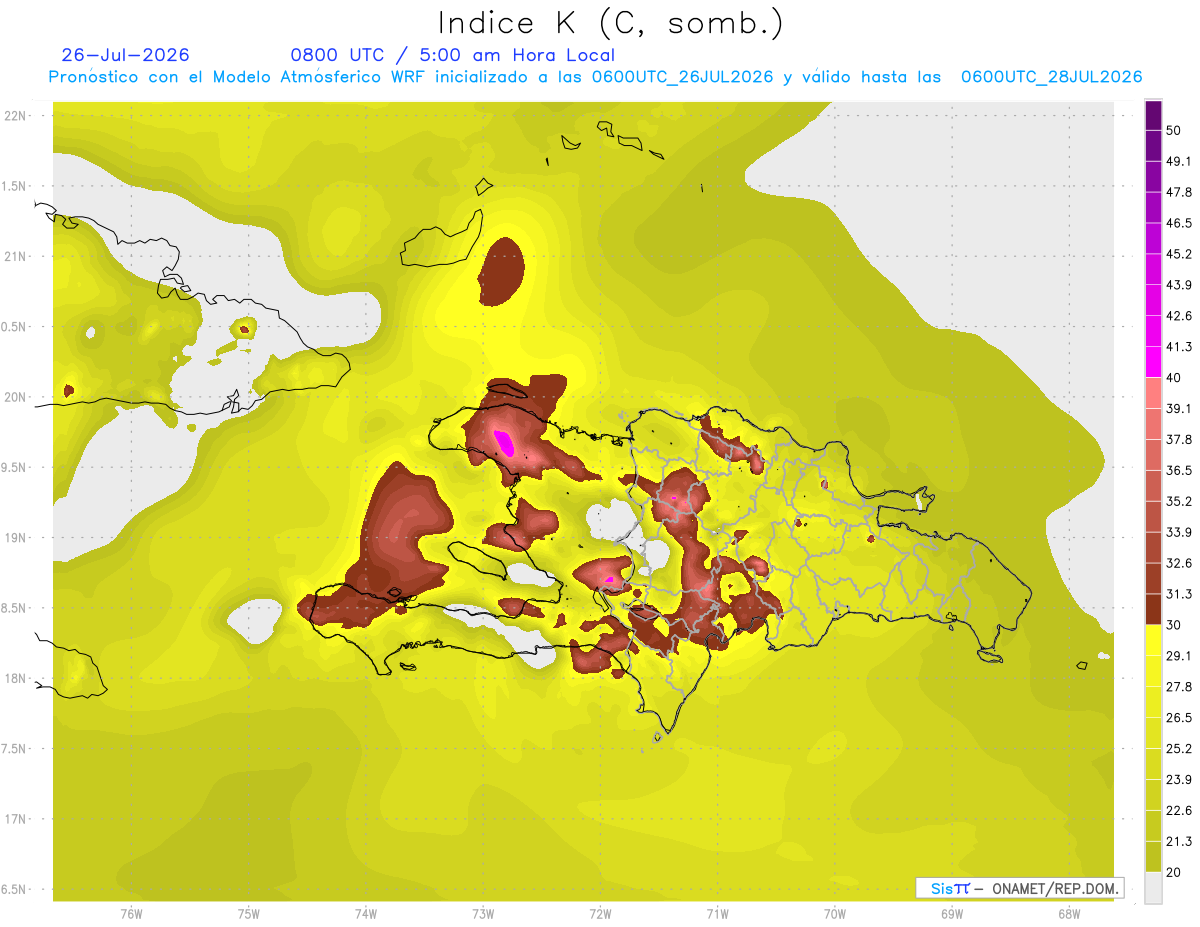The width and height of the screenshot is (1200, 927).
Task: Click the legend value '37.8'
Action: [x=1178, y=439]
